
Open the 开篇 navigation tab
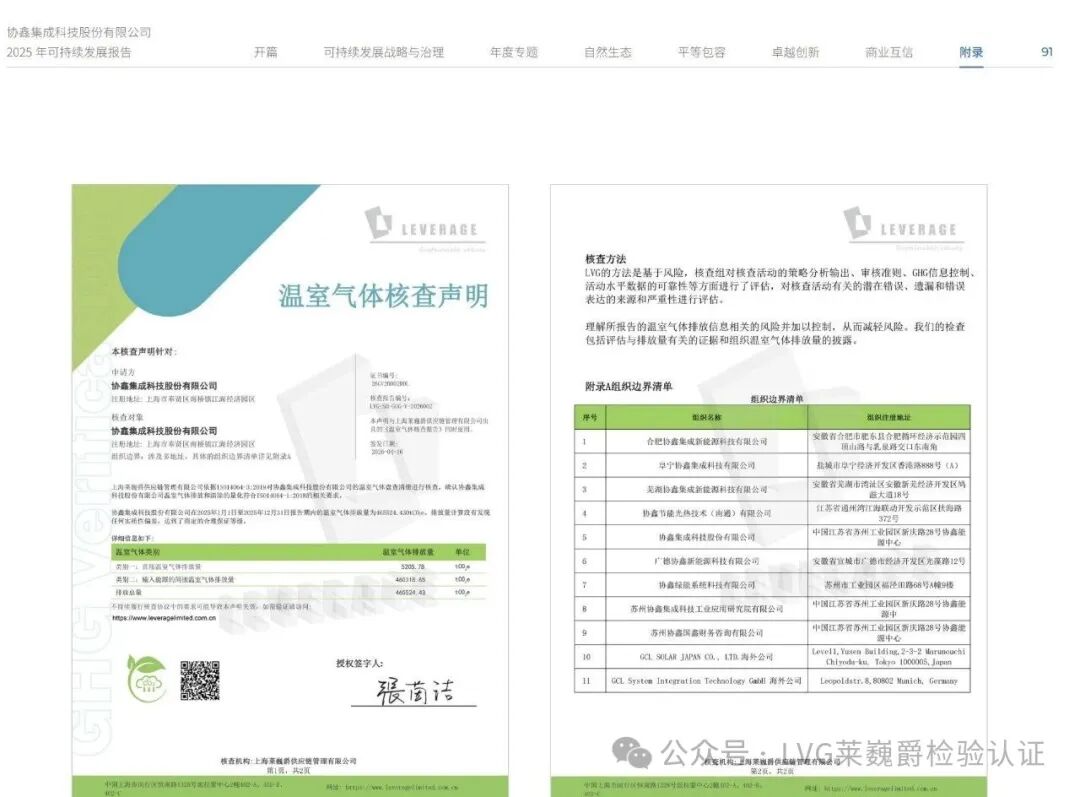(x=265, y=52)
